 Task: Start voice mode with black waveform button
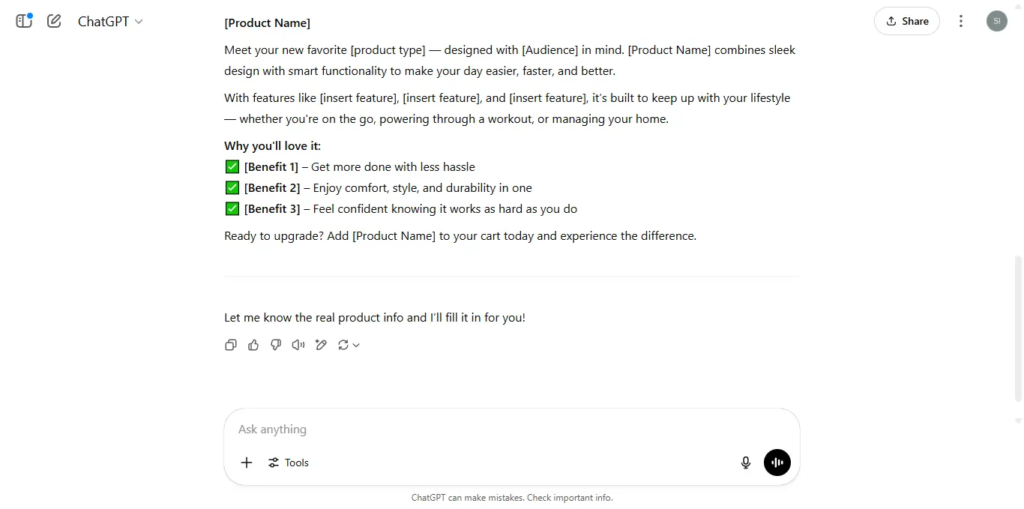click(777, 463)
